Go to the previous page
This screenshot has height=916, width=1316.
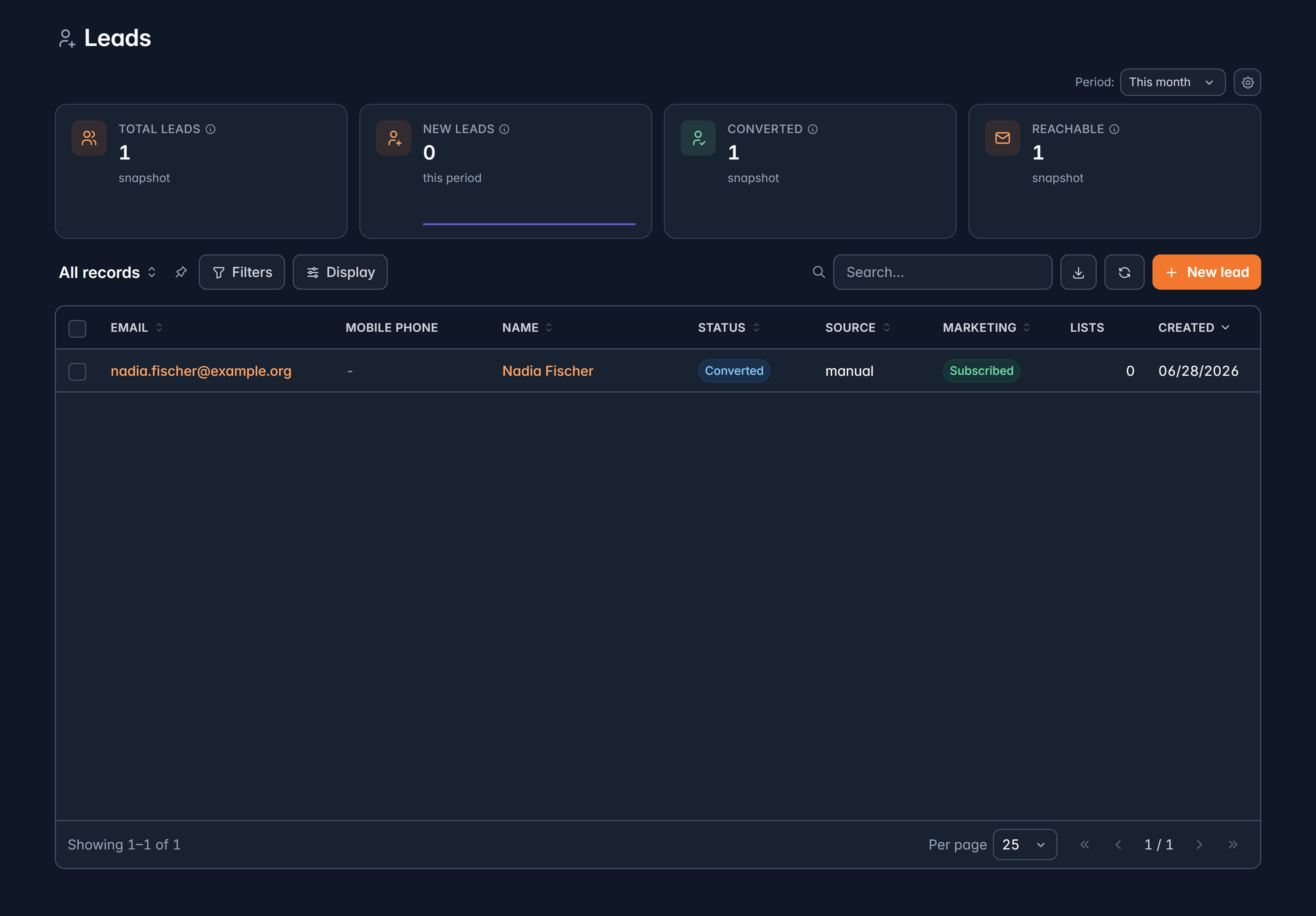tap(1118, 844)
